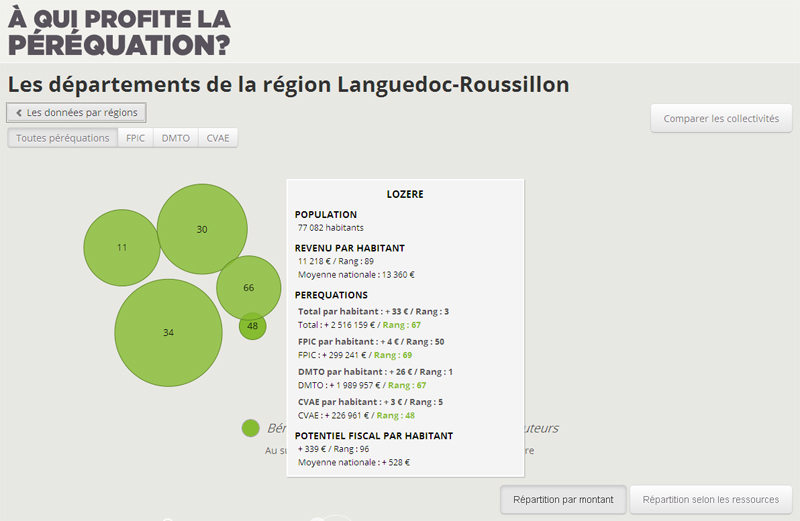
Task: Click green 'Rang : 69' on FPIC line
Action: click(392, 354)
